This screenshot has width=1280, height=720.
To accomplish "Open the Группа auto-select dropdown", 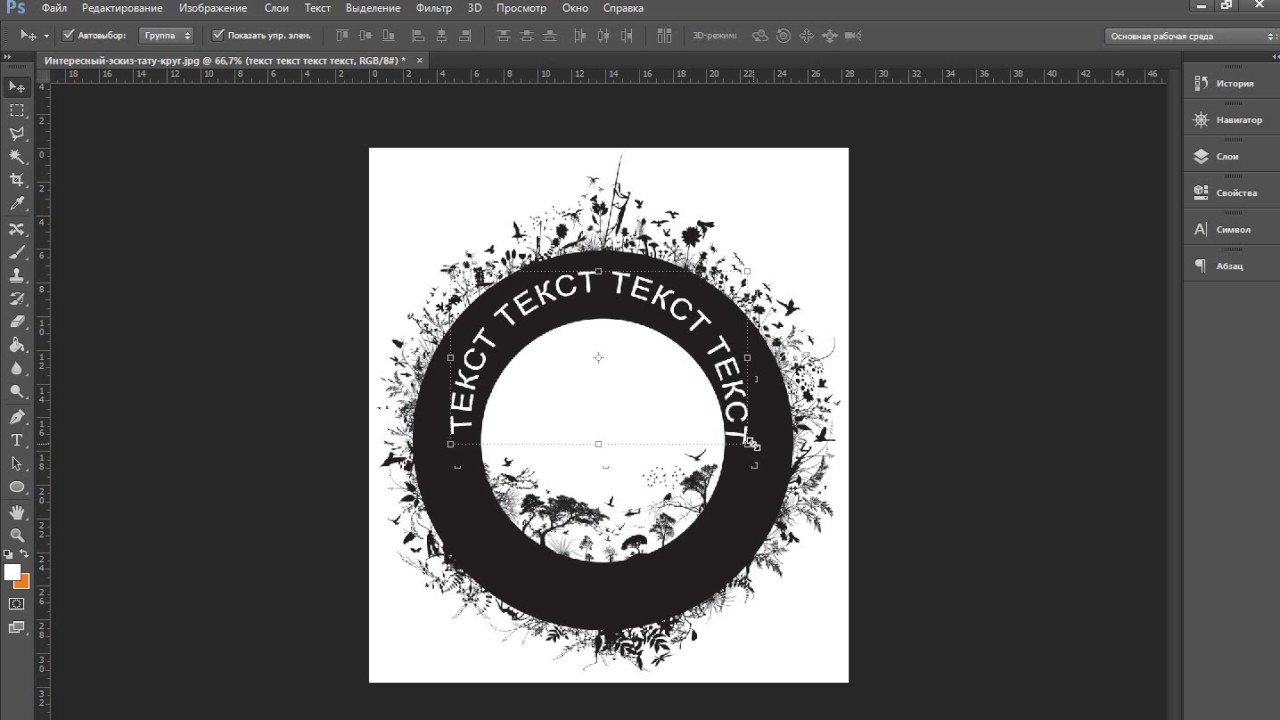I will (166, 35).
